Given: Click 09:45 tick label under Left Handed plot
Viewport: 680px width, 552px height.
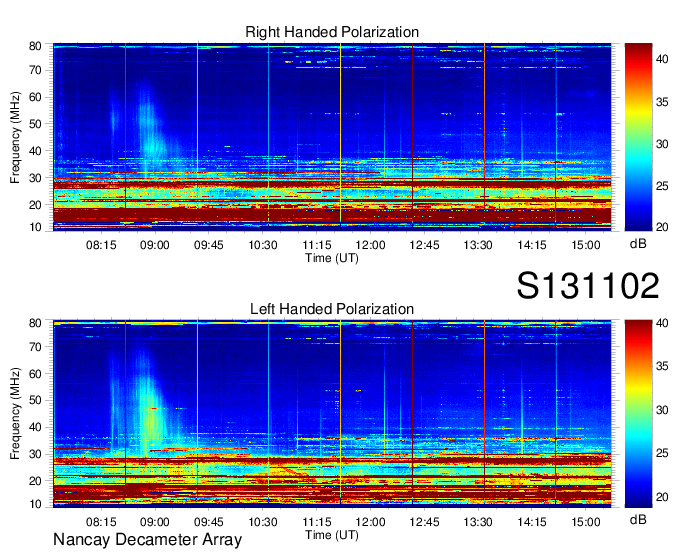Looking at the screenshot, I should click(x=209, y=522).
